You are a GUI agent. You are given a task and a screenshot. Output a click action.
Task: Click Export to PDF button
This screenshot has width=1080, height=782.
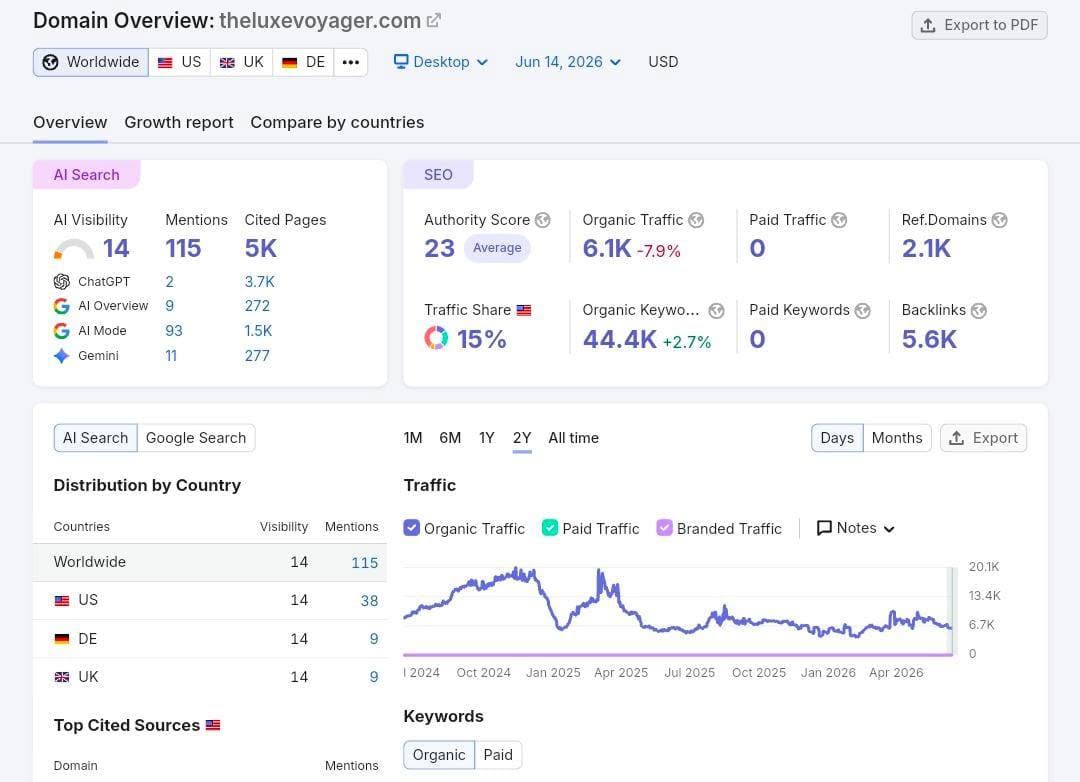point(979,25)
